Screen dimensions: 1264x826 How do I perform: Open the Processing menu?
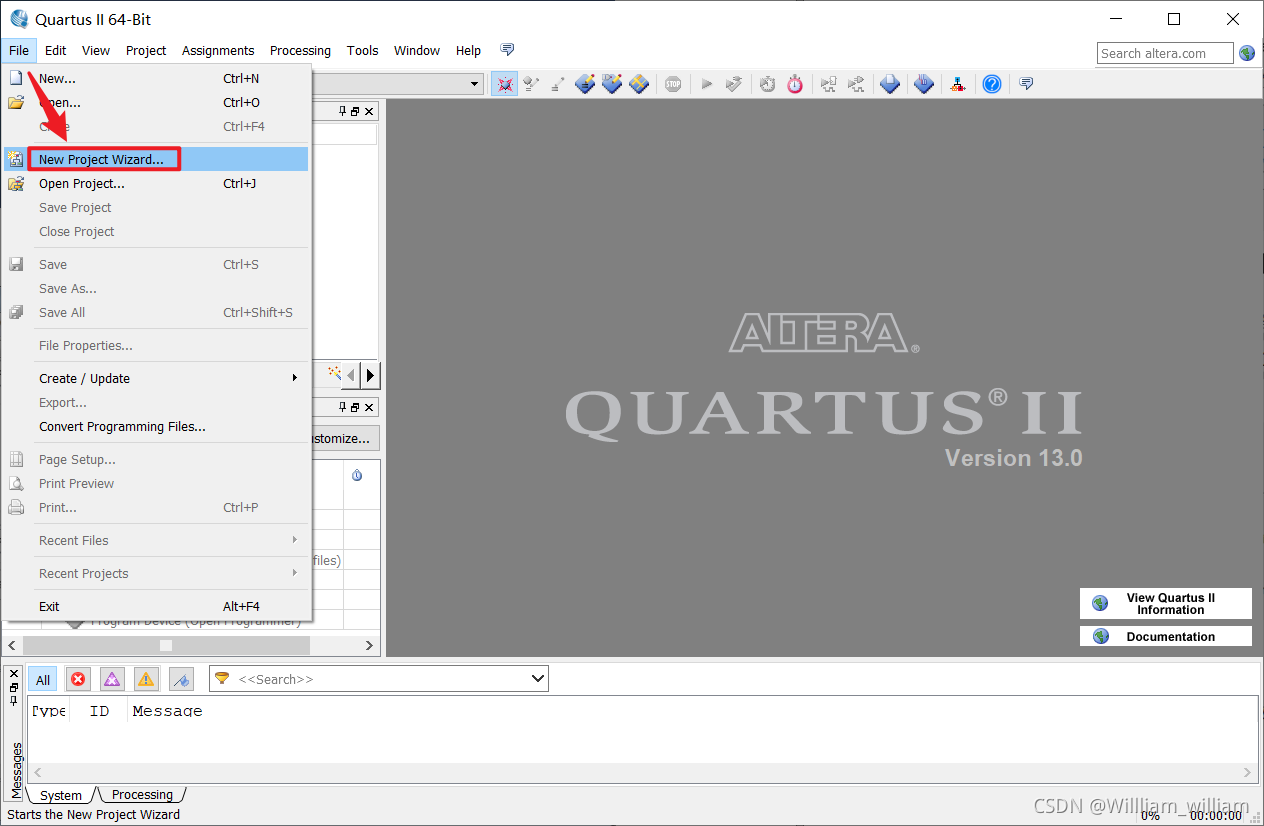300,50
